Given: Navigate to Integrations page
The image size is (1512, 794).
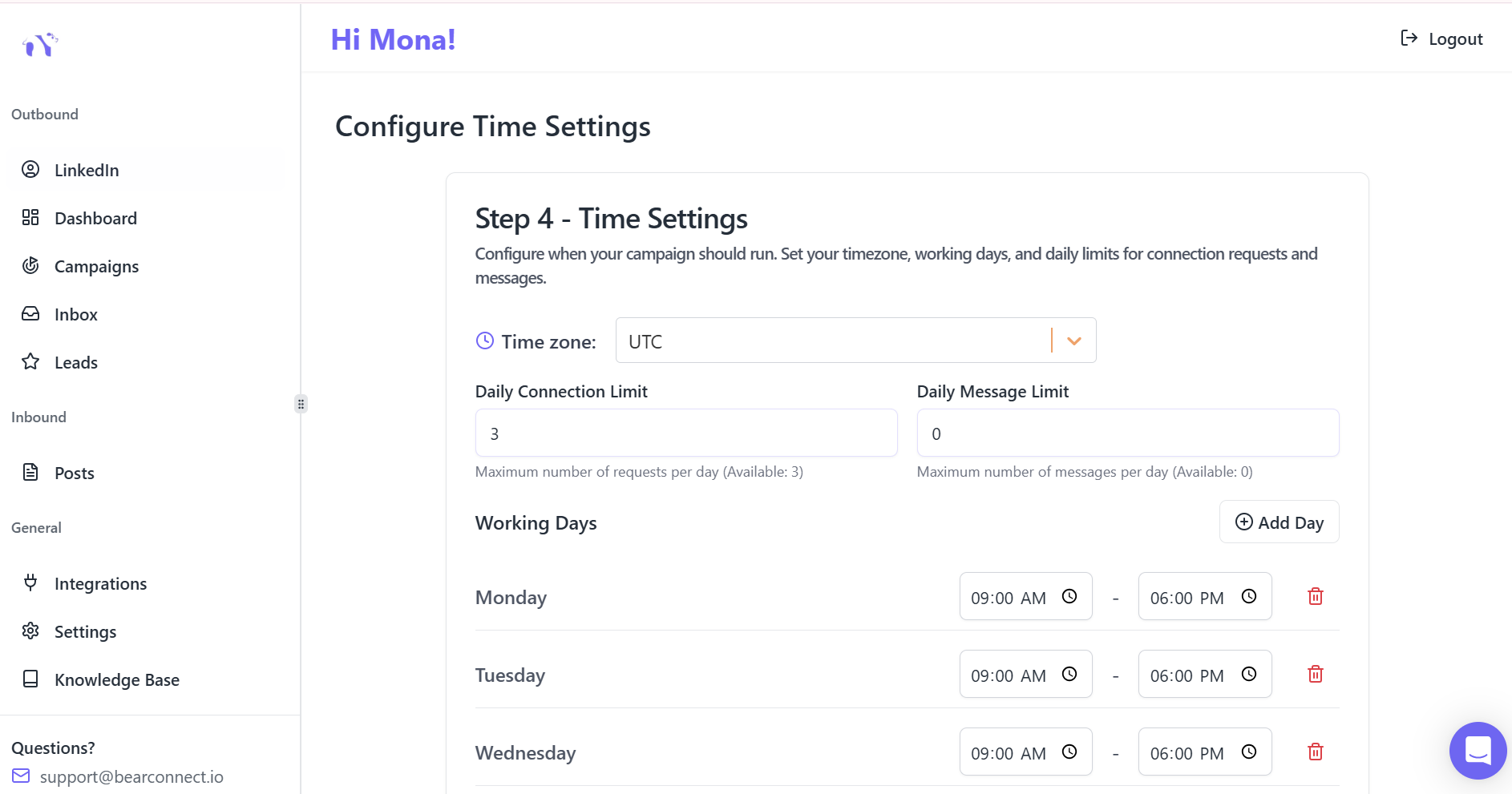Looking at the screenshot, I should [100, 583].
